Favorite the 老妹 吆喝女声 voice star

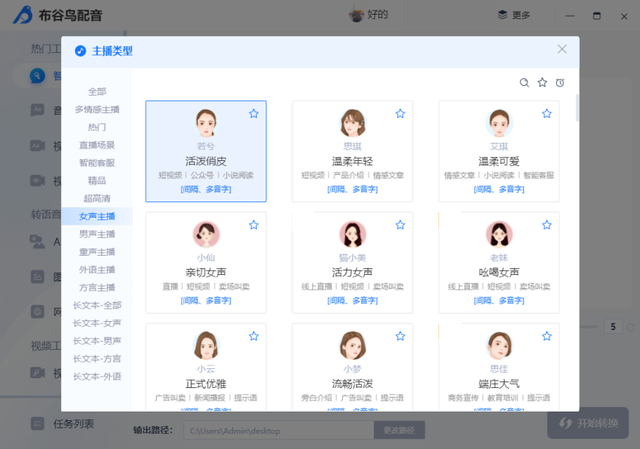pyautogui.click(x=547, y=225)
